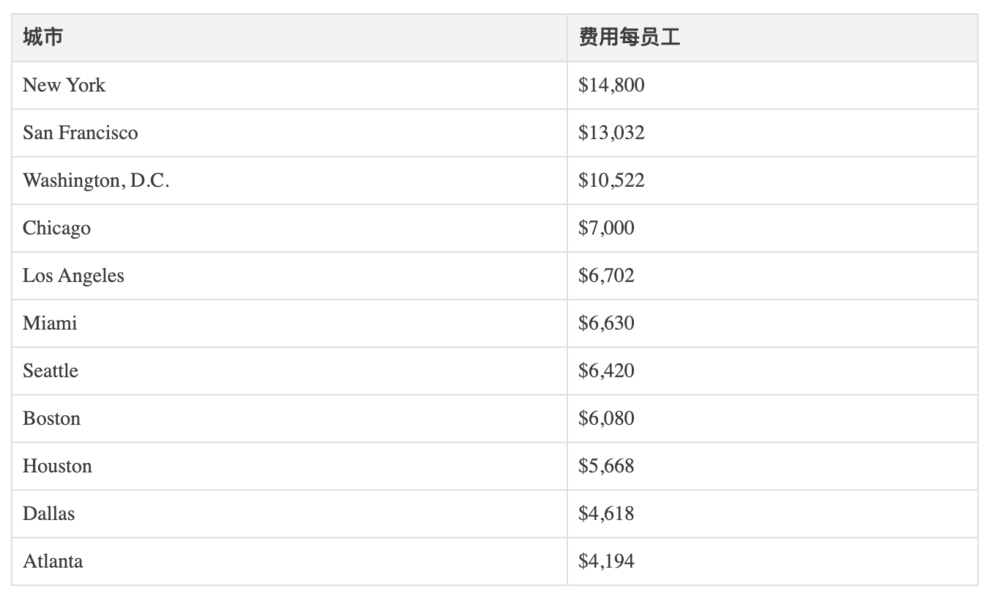
Task: Select the Miami city cell
Action: click(50, 323)
